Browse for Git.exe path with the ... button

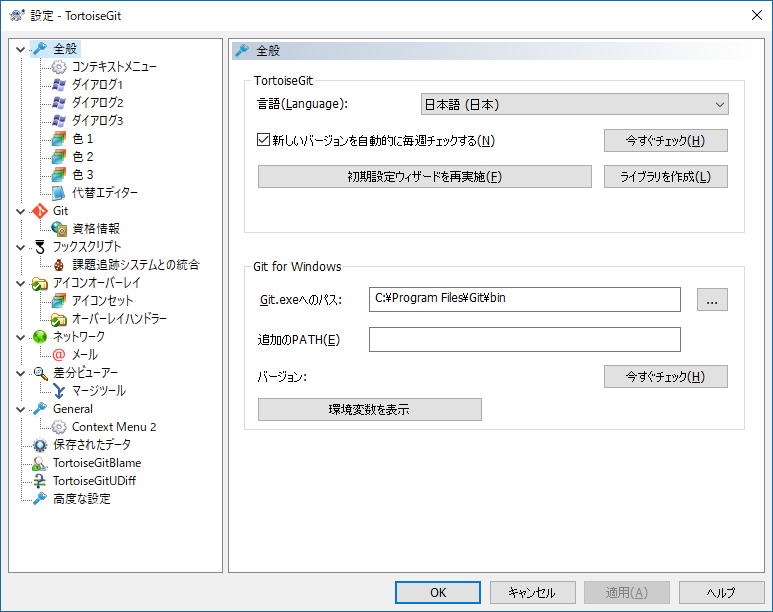tap(712, 299)
